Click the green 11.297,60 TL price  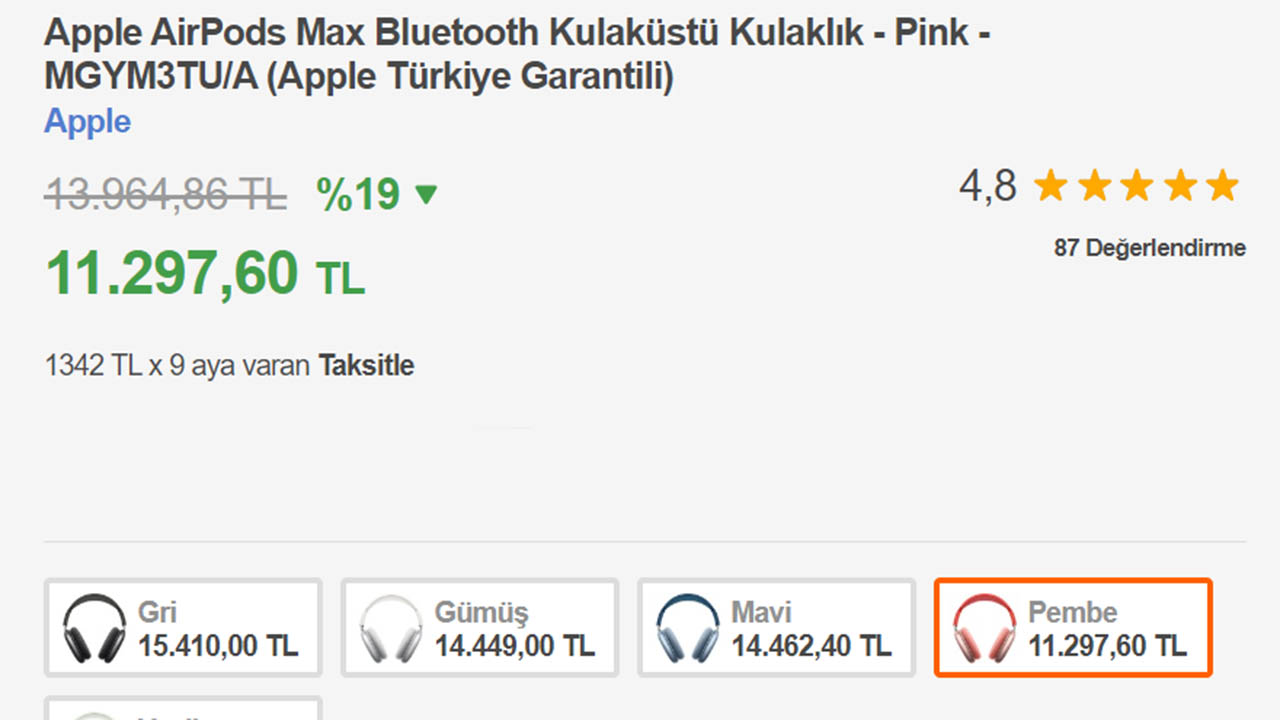[205, 273]
